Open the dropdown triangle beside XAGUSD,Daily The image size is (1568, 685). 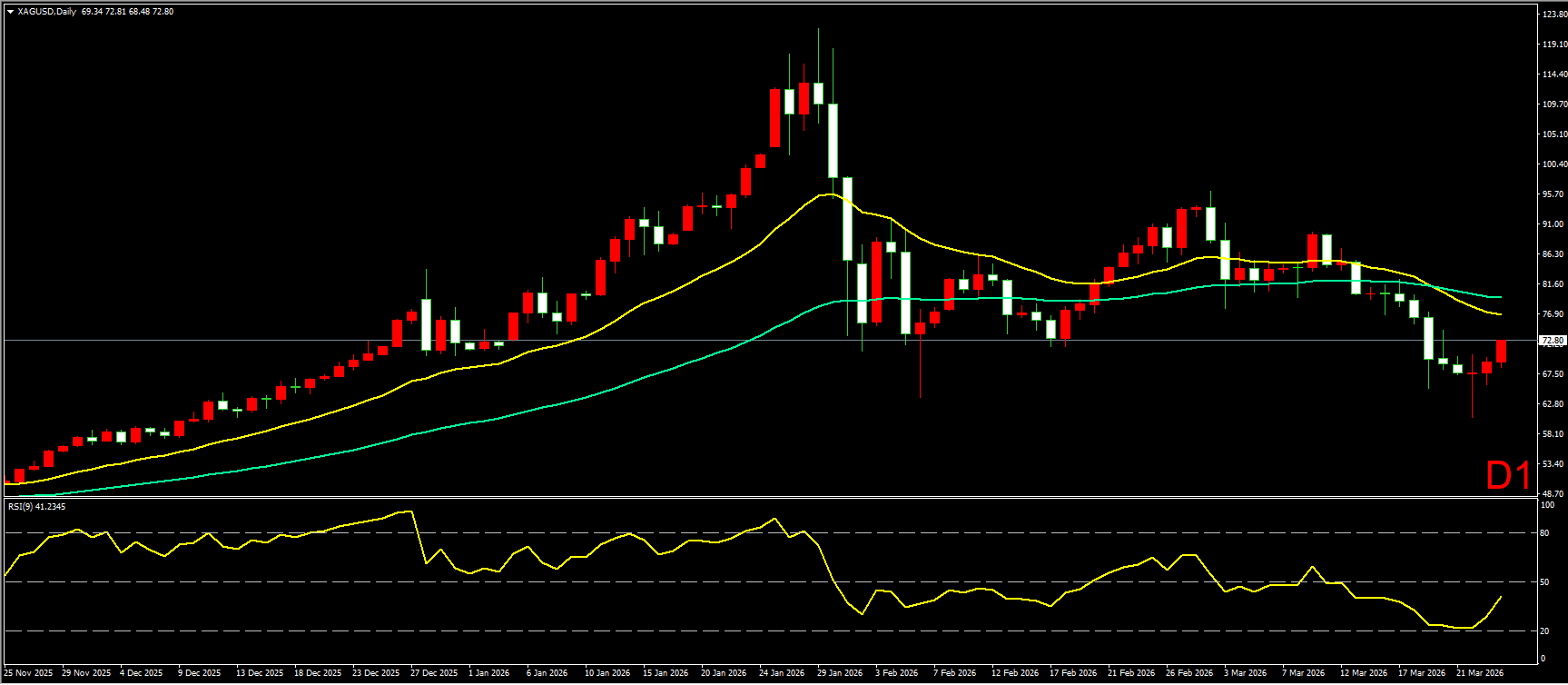(x=9, y=12)
